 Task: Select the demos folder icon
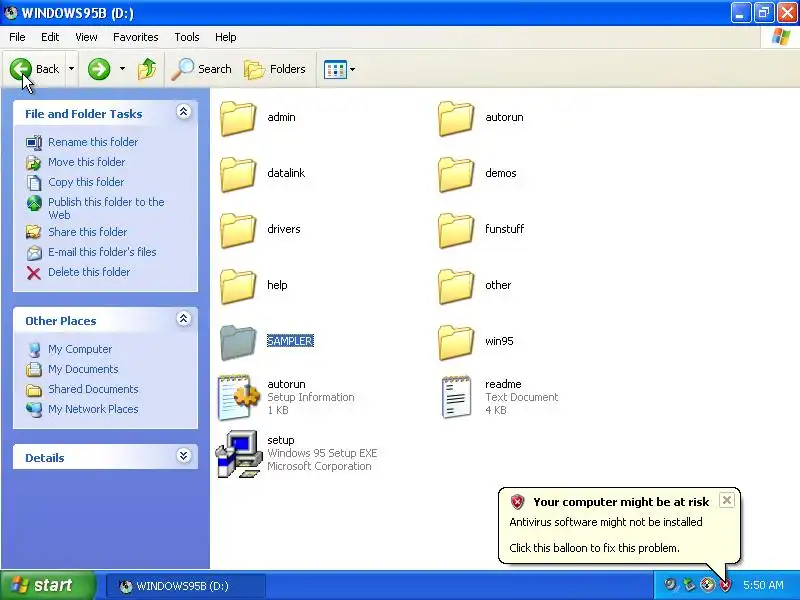click(x=456, y=174)
